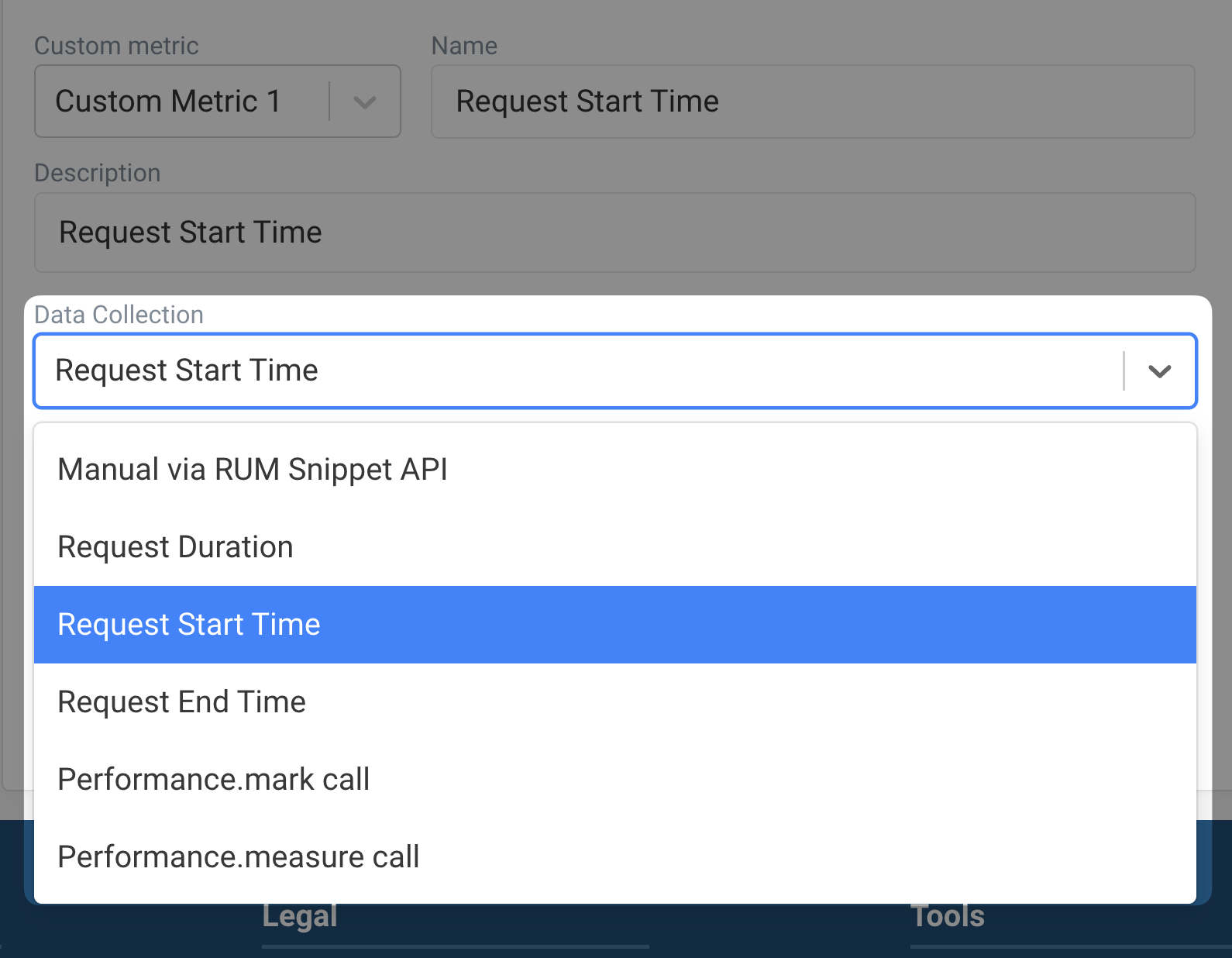1232x958 pixels.
Task: Click the Data Collection select box
Action: (615, 370)
